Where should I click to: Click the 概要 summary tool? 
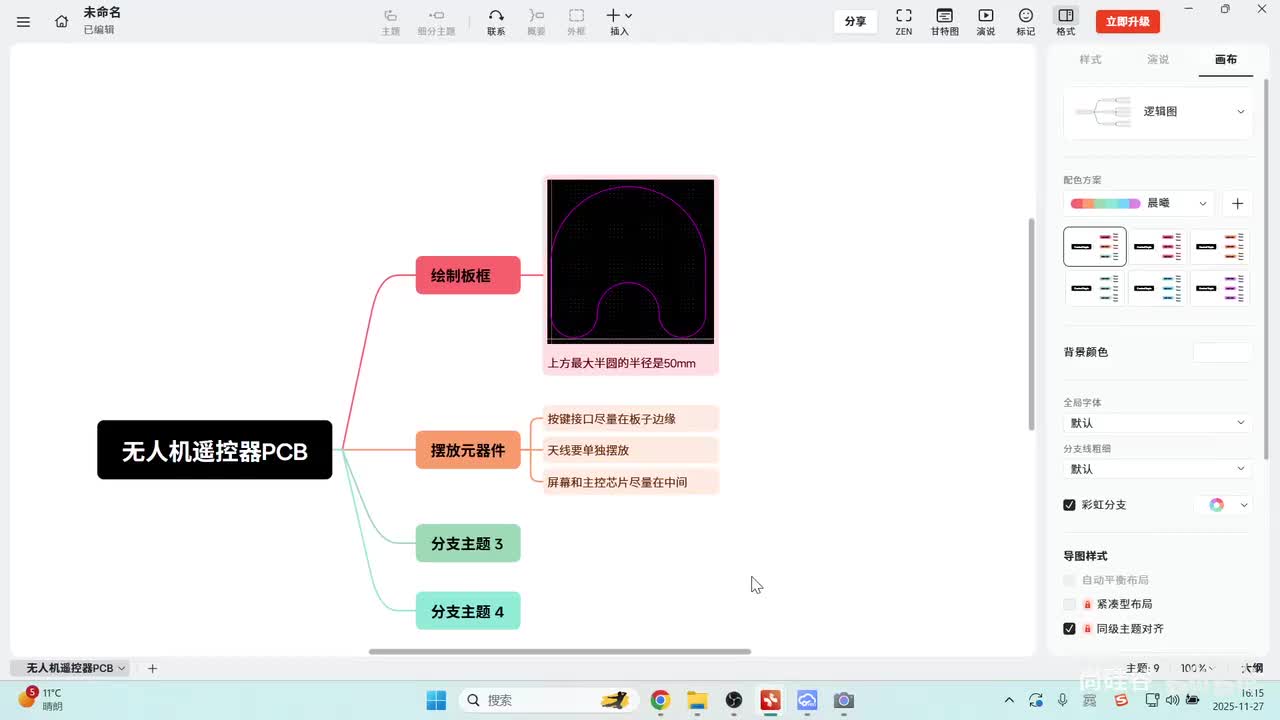tap(537, 21)
